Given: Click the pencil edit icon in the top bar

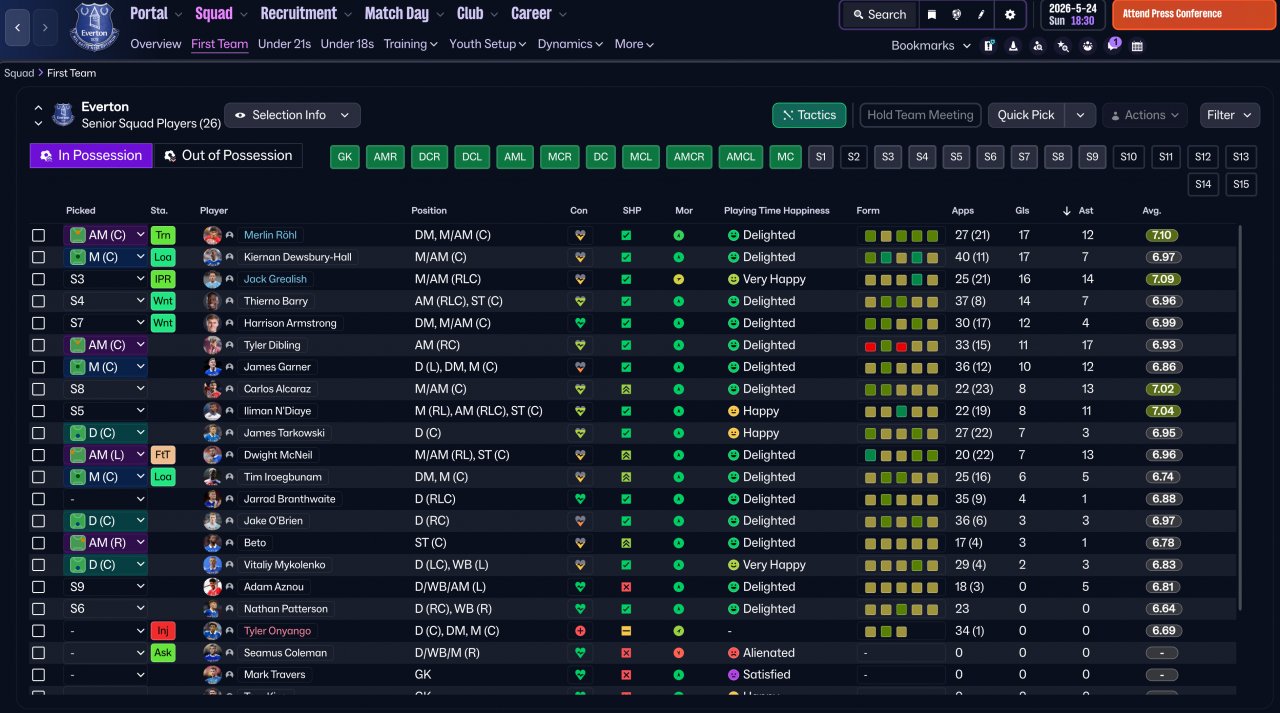Looking at the screenshot, I should (981, 15).
